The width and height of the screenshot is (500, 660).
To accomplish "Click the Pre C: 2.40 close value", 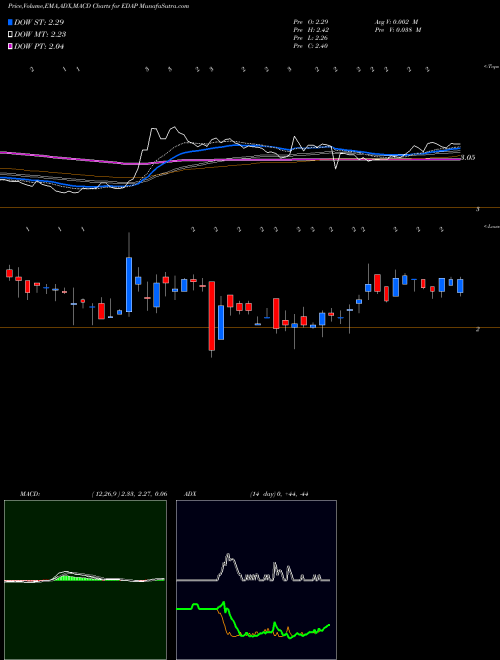I will pyautogui.click(x=311, y=46).
